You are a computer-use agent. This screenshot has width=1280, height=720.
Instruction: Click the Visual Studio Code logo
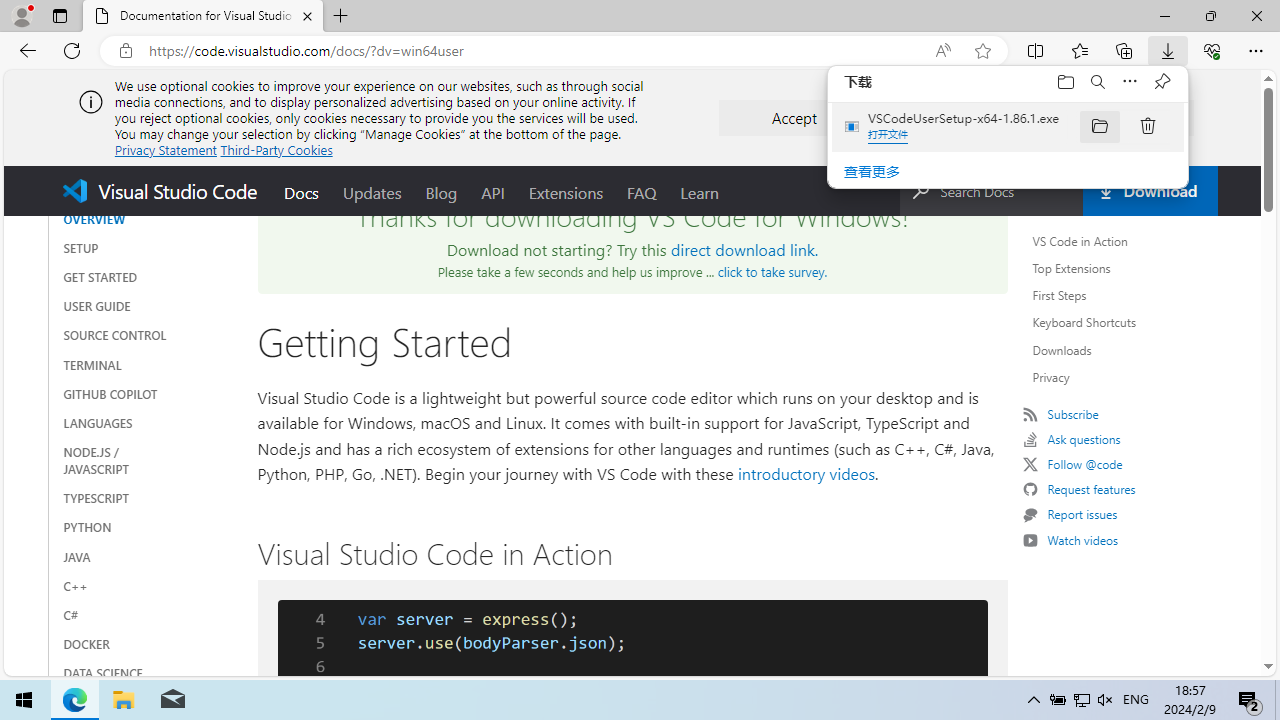(x=160, y=191)
